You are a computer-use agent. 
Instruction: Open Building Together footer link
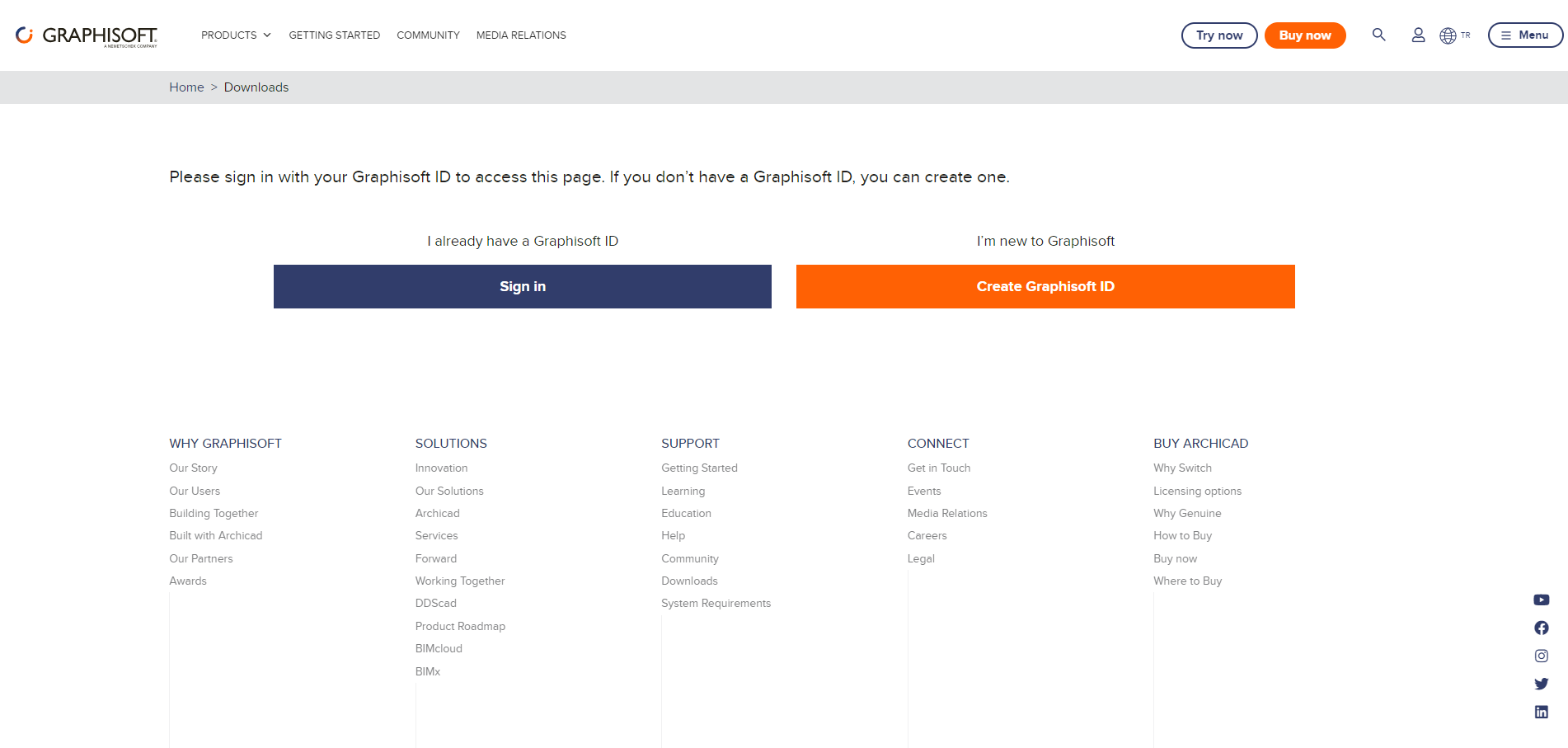tap(214, 513)
